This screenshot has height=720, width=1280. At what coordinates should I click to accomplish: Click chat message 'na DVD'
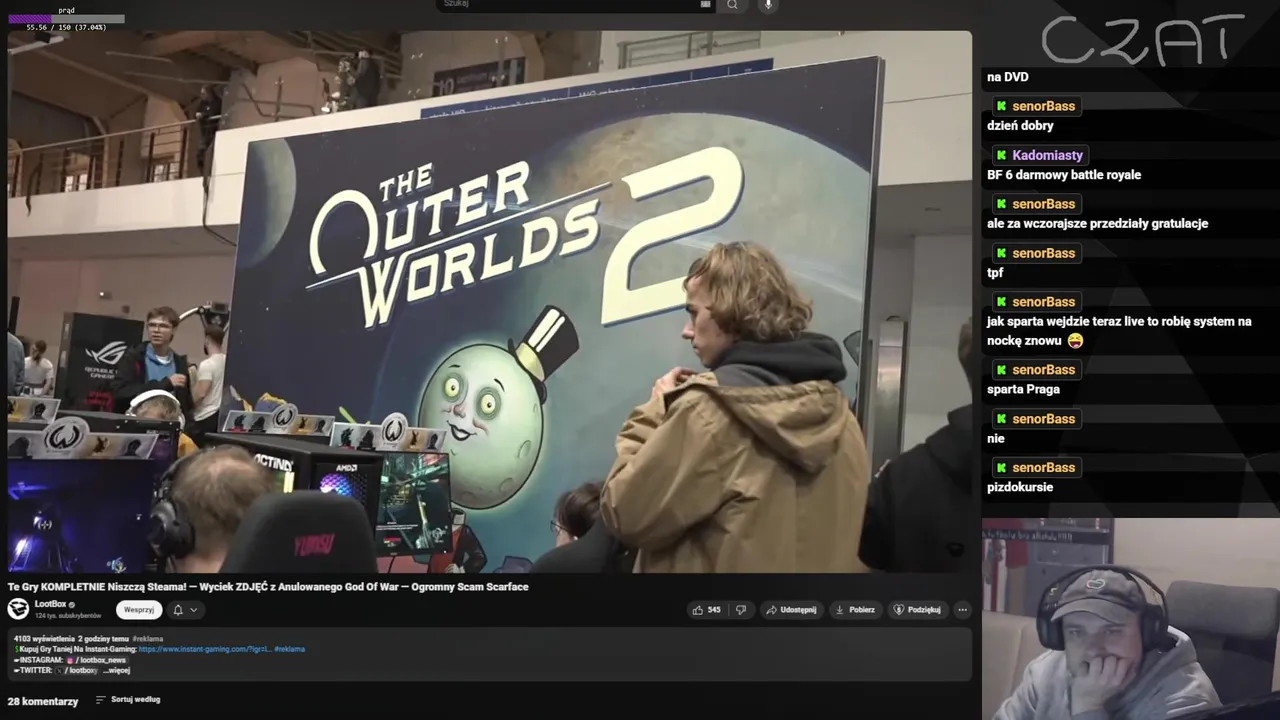(x=1007, y=77)
